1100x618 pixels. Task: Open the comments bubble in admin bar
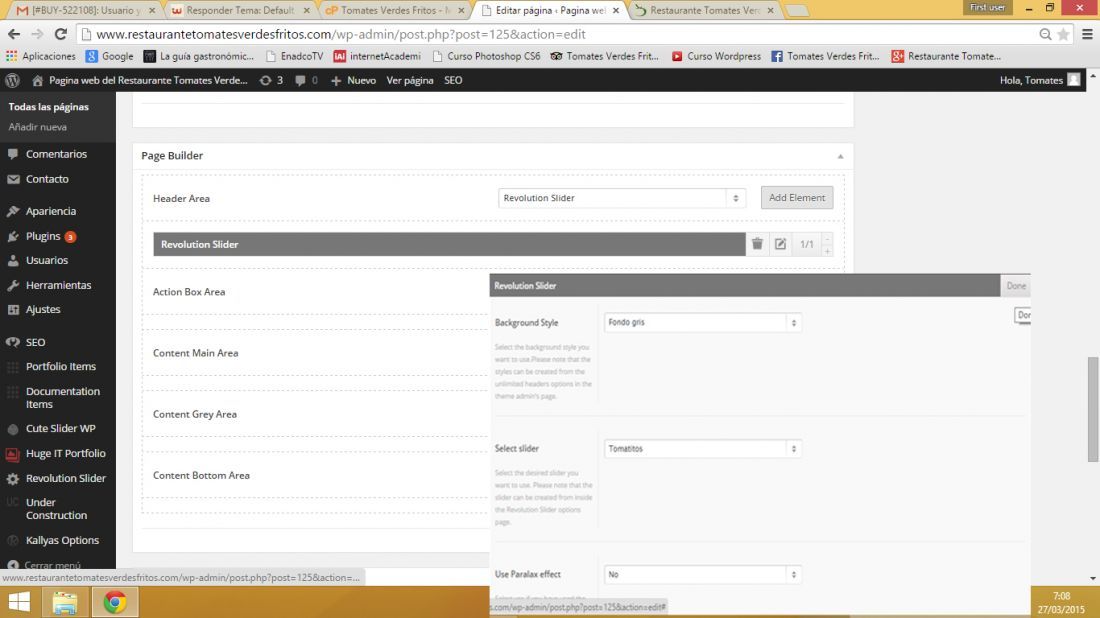(306, 80)
